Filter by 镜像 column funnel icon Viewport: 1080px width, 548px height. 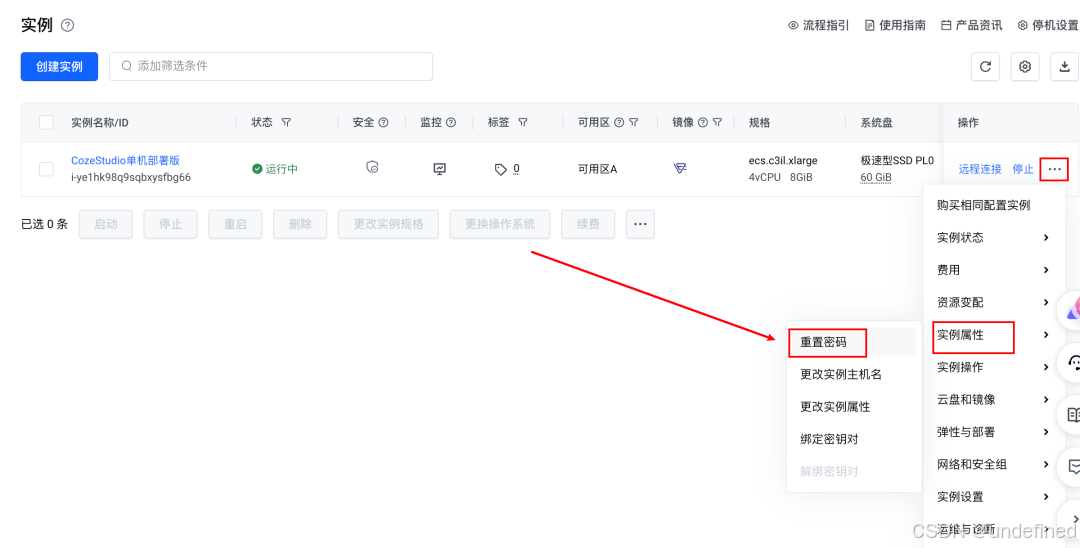718,123
